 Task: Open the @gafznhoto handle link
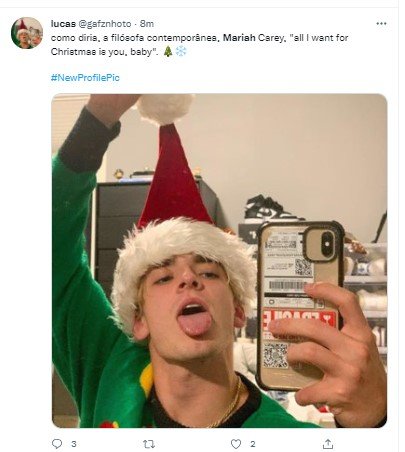click(x=104, y=24)
